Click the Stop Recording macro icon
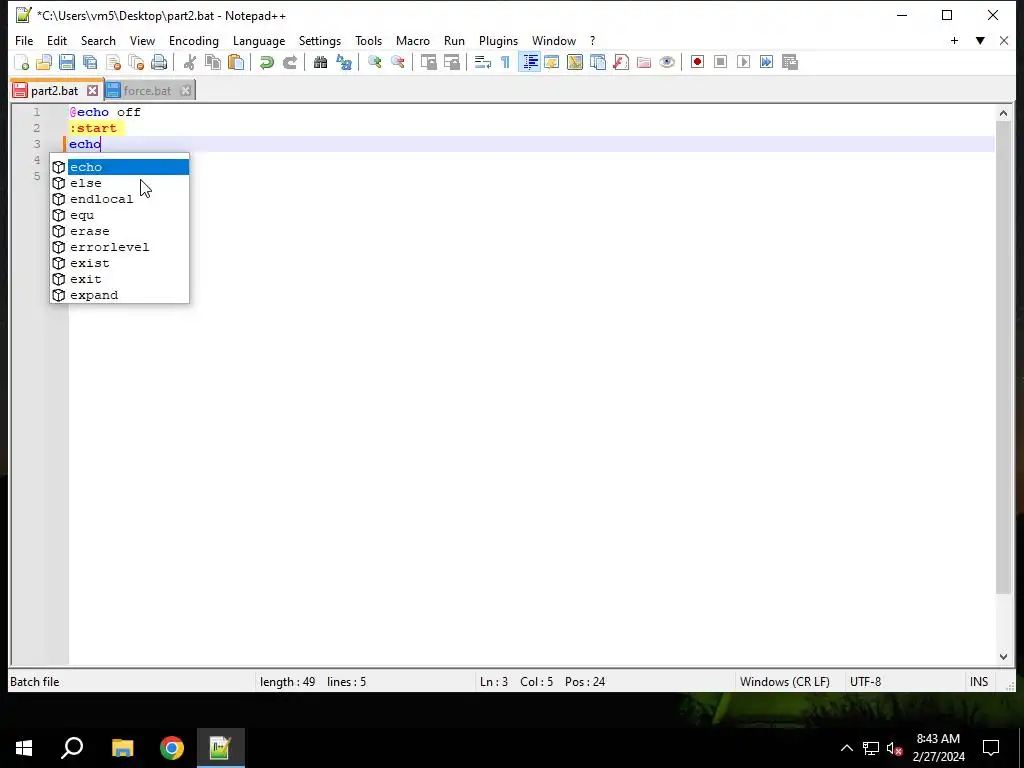This screenshot has height=768, width=1024. tap(720, 62)
